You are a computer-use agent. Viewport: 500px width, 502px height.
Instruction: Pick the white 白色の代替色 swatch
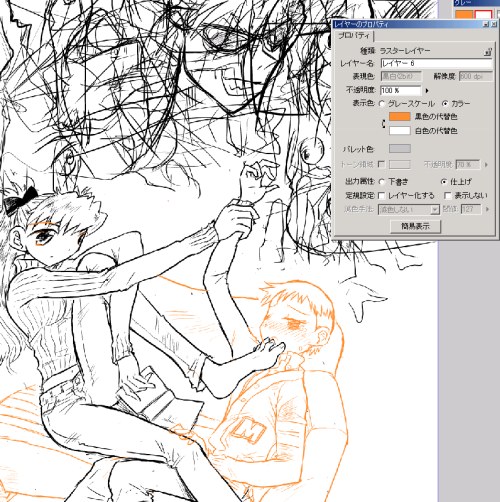tap(400, 131)
